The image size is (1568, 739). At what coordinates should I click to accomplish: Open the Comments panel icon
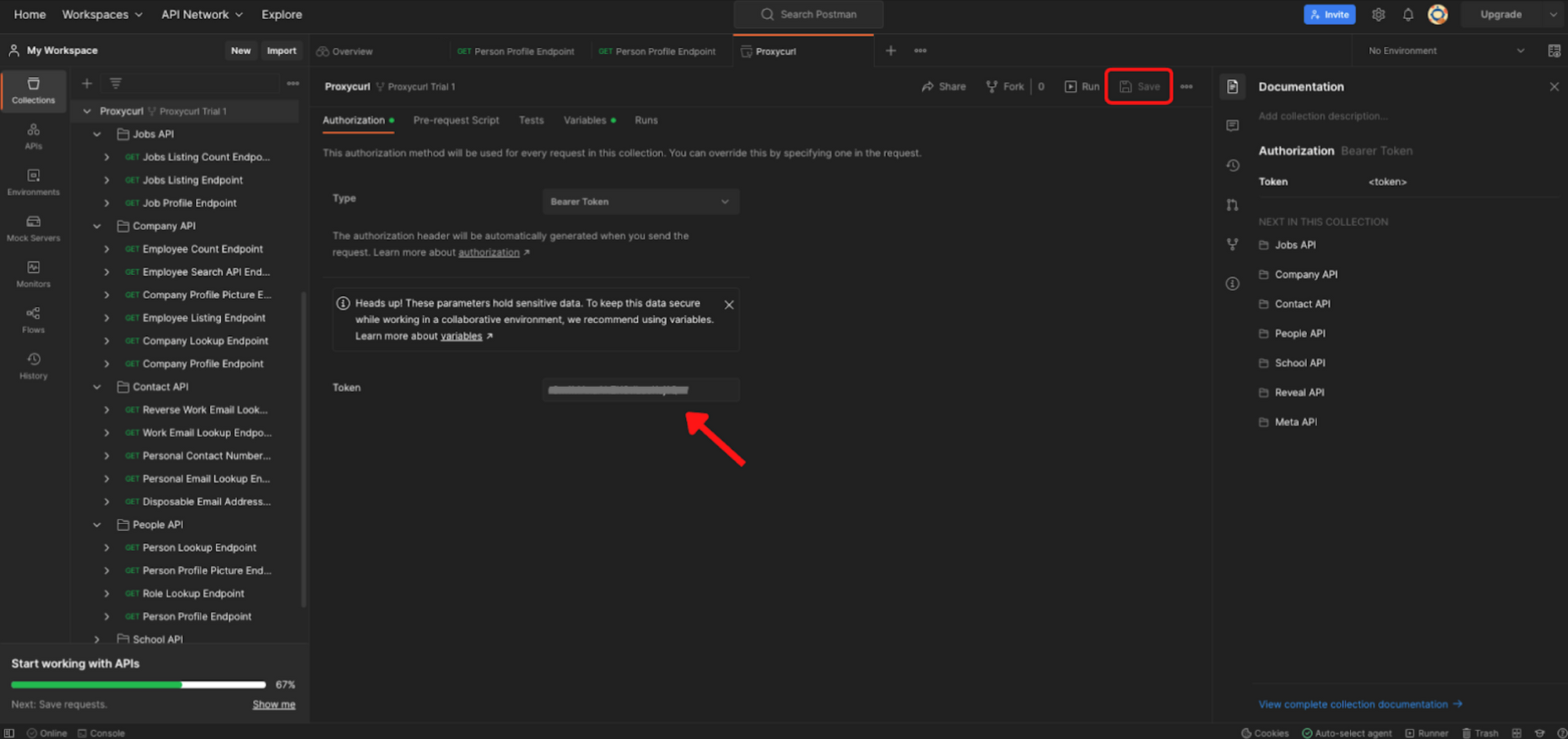click(x=1232, y=126)
